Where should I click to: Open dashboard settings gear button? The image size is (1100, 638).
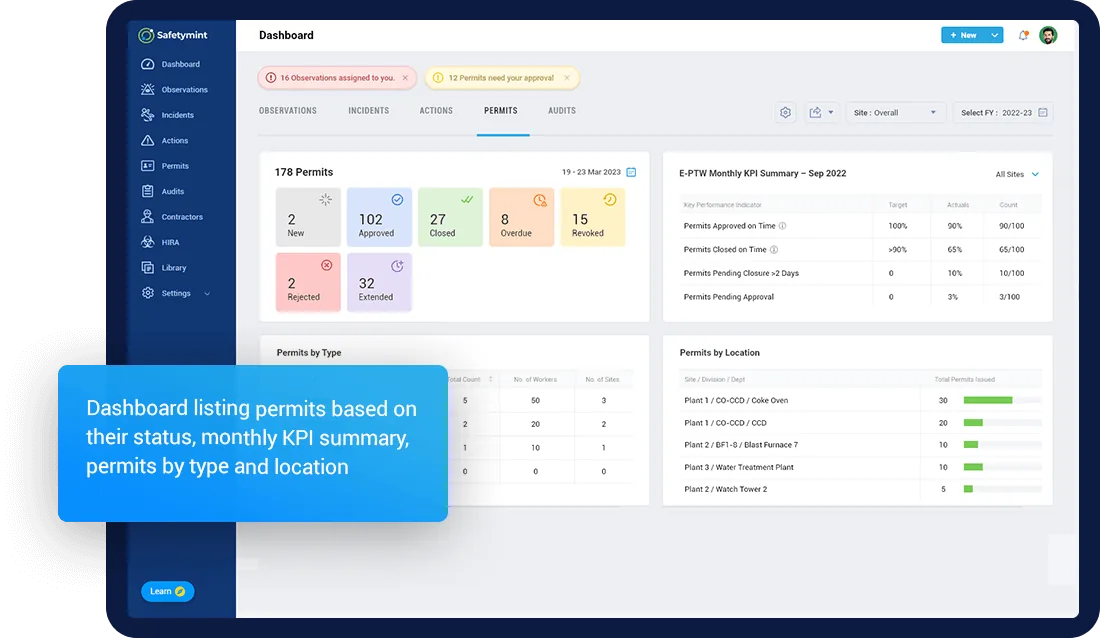coord(785,112)
